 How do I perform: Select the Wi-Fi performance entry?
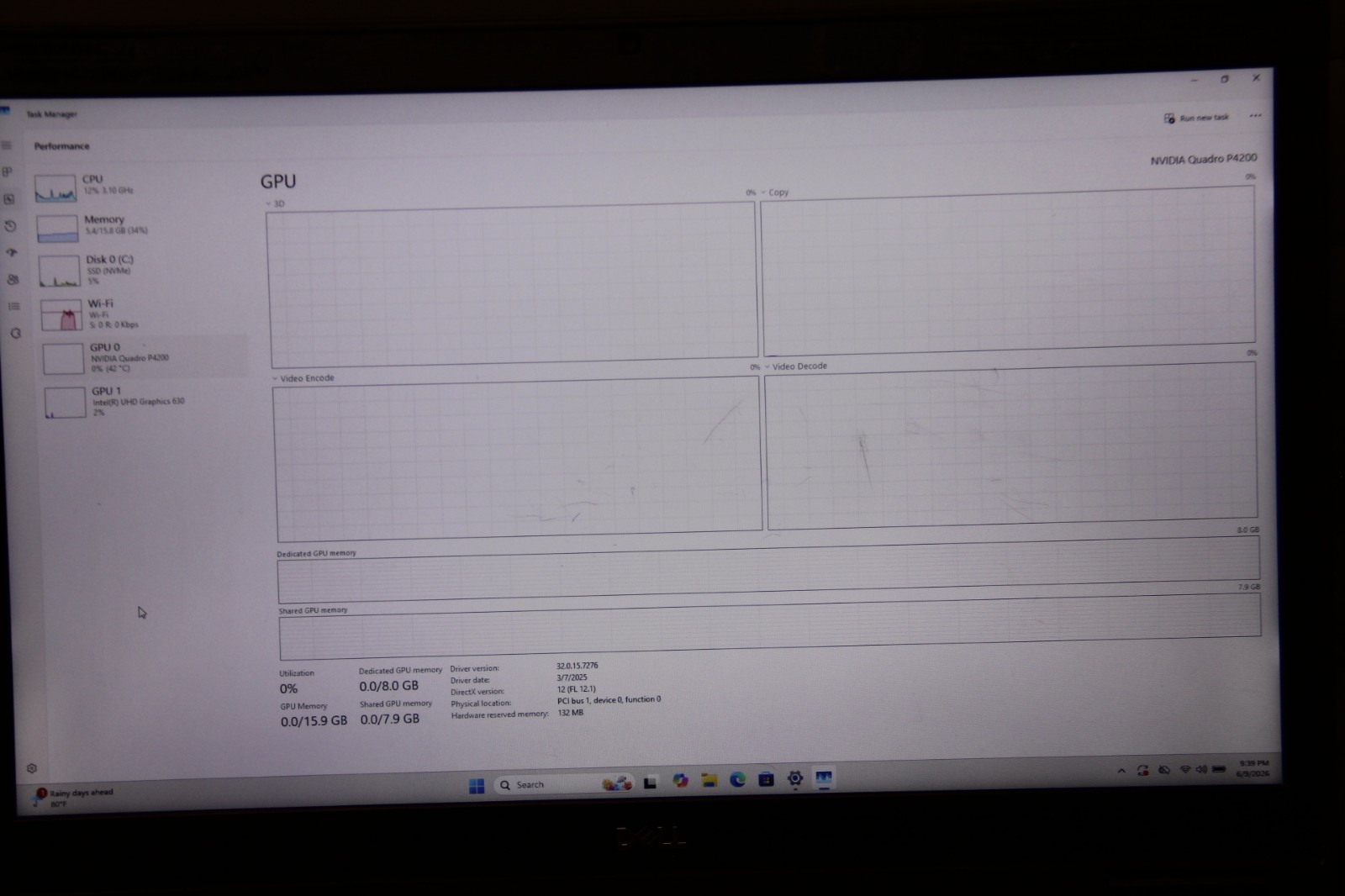[x=143, y=314]
